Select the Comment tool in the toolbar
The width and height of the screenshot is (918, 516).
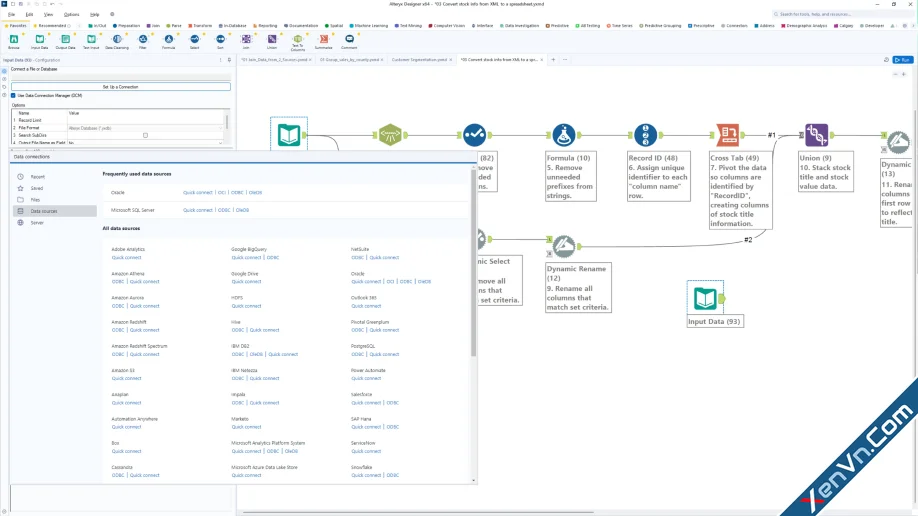click(349, 41)
